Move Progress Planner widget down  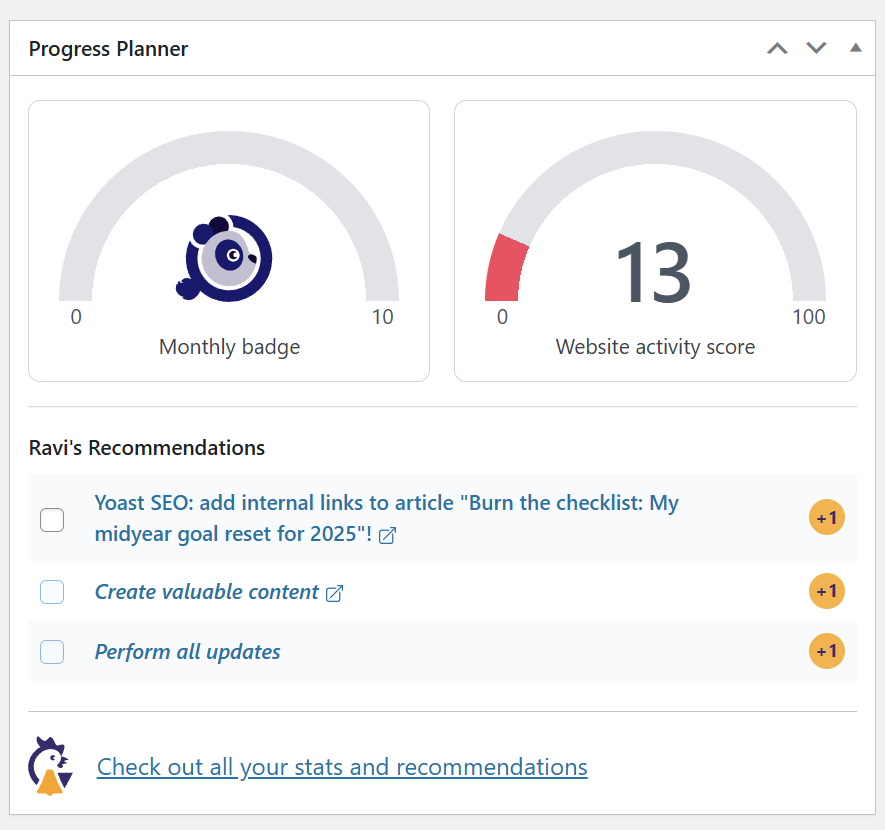[x=816, y=49]
